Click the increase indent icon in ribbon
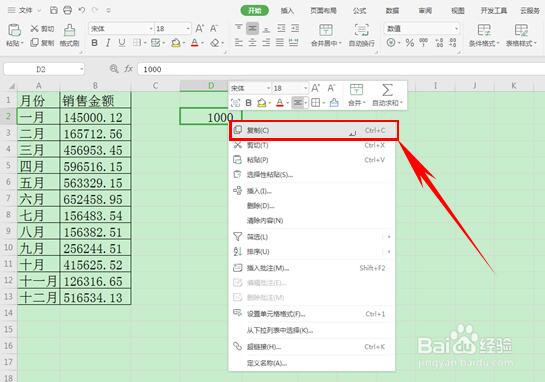The height and width of the screenshot is (382, 545). pos(295,28)
